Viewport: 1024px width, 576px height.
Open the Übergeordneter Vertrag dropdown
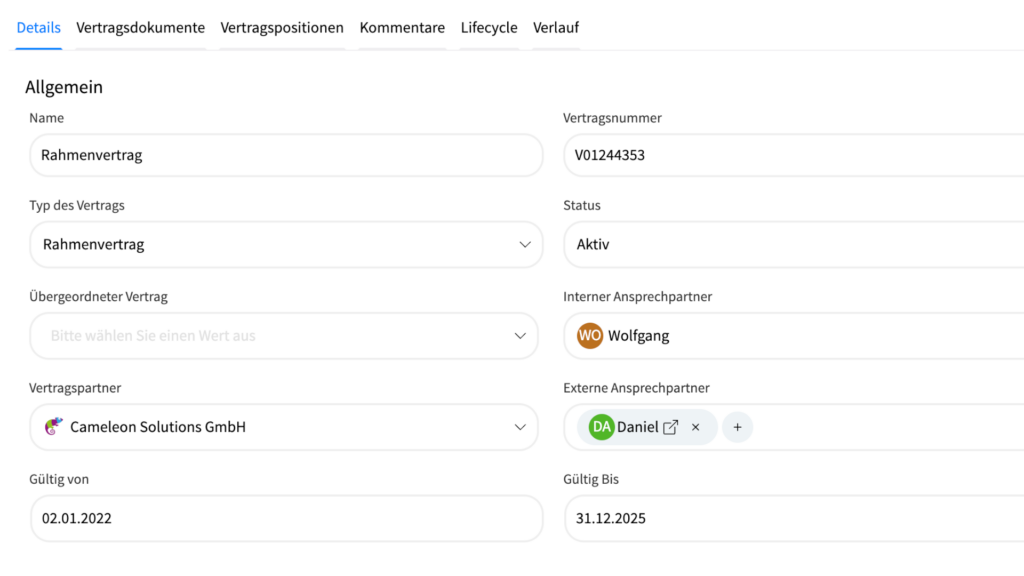click(284, 336)
